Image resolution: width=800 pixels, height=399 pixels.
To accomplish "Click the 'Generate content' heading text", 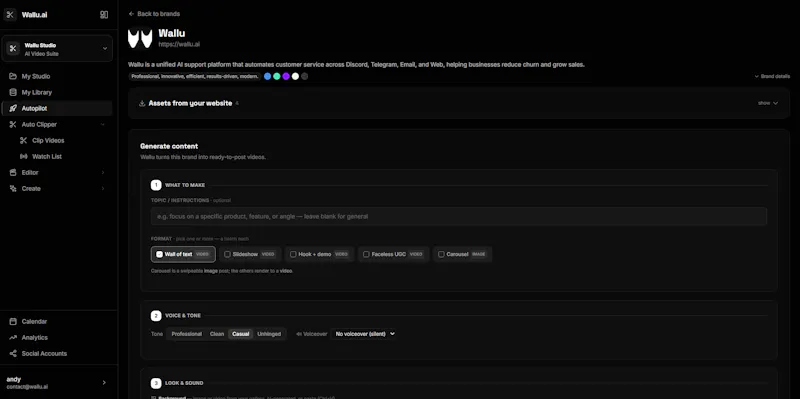I will [169, 146].
